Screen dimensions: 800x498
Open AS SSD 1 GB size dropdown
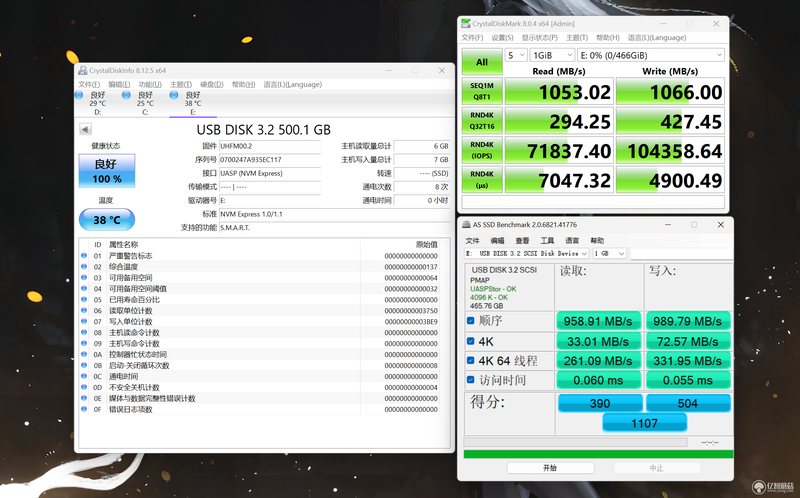coord(609,254)
